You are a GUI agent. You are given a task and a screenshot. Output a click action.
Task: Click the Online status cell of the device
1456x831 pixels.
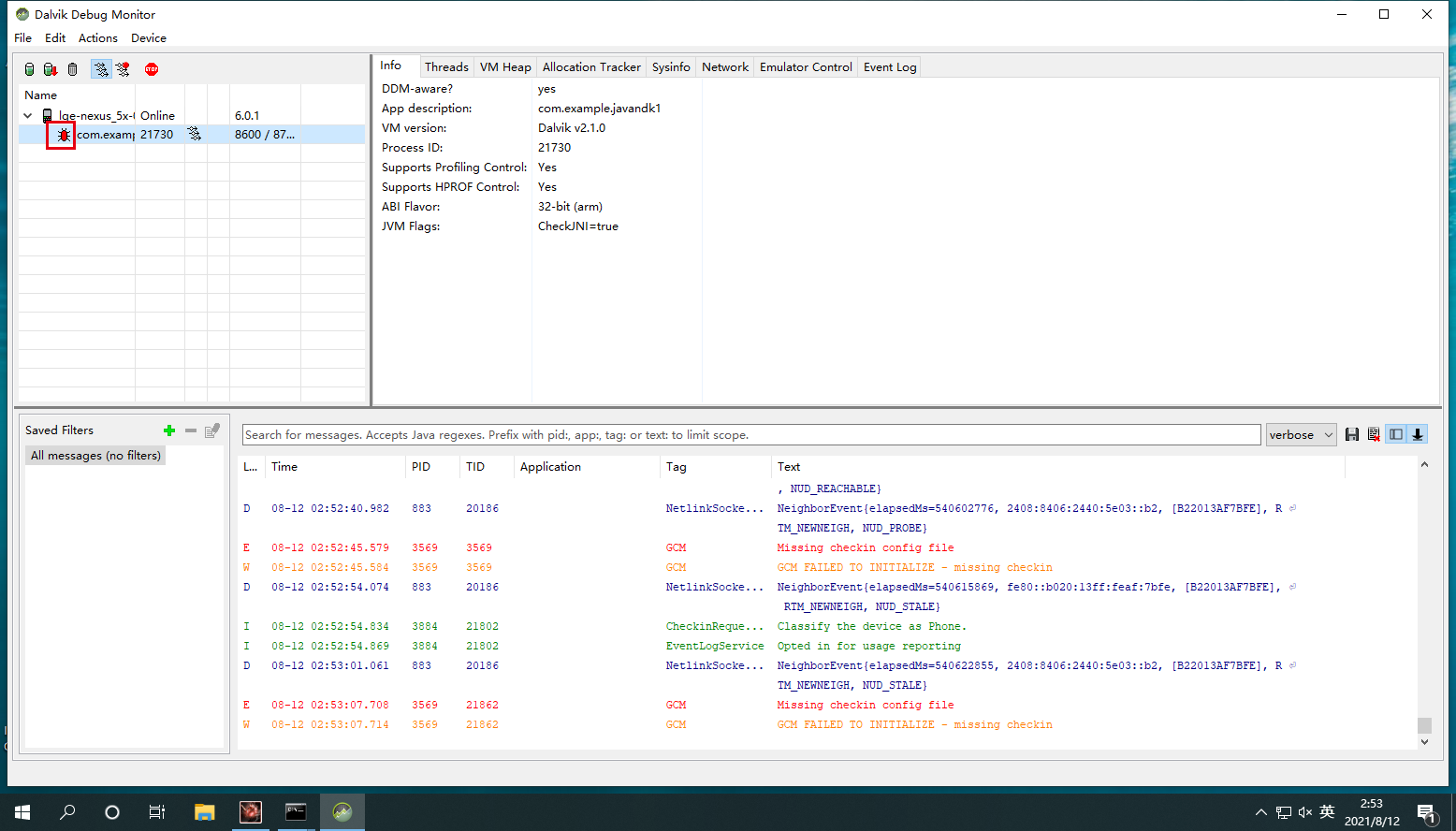(158, 116)
